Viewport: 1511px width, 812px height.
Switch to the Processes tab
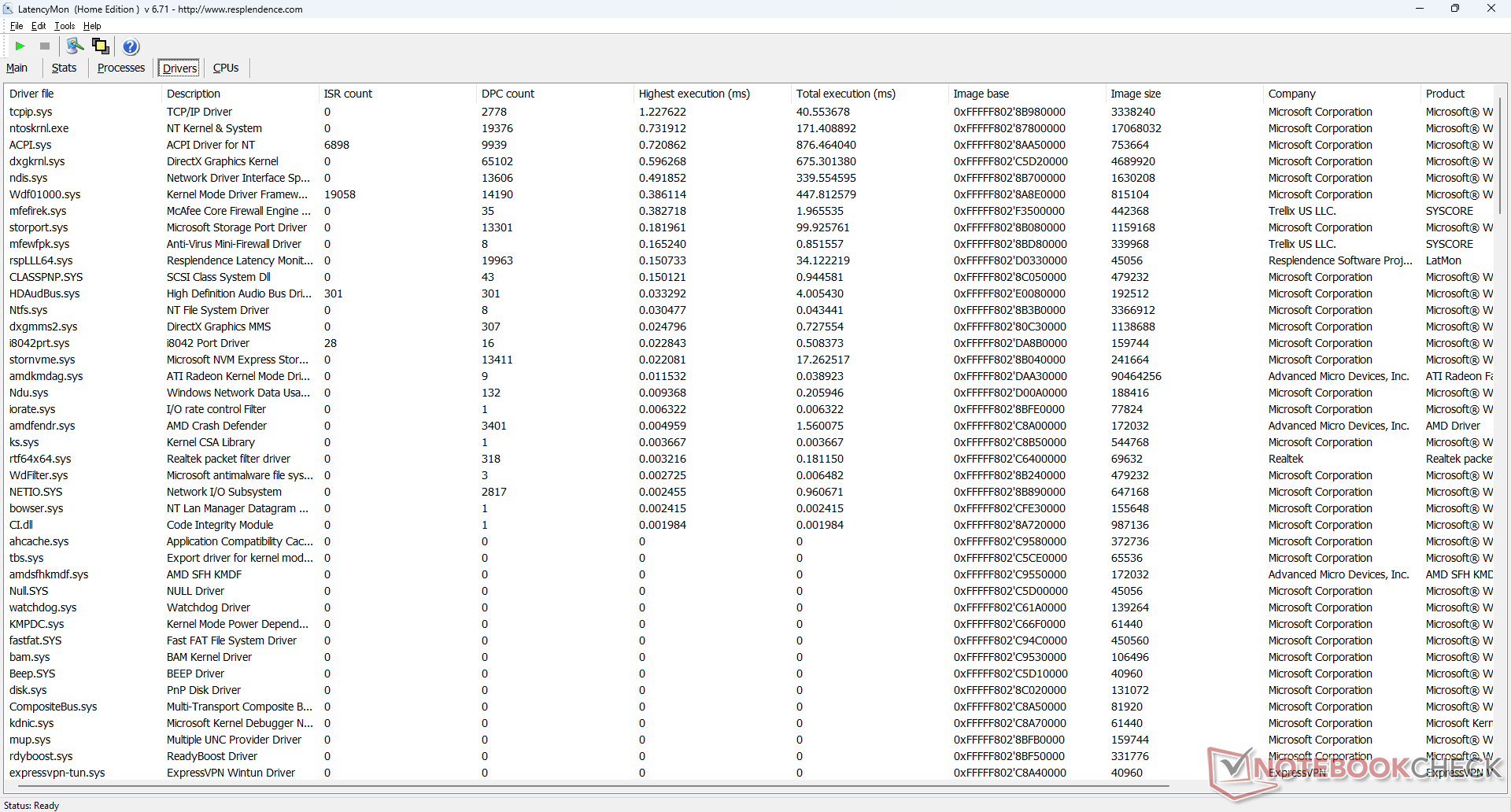coord(121,68)
